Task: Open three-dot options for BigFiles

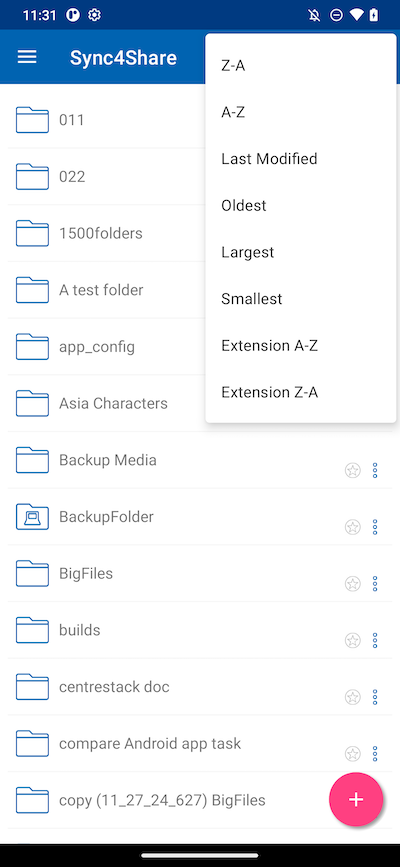Action: pyautogui.click(x=375, y=584)
